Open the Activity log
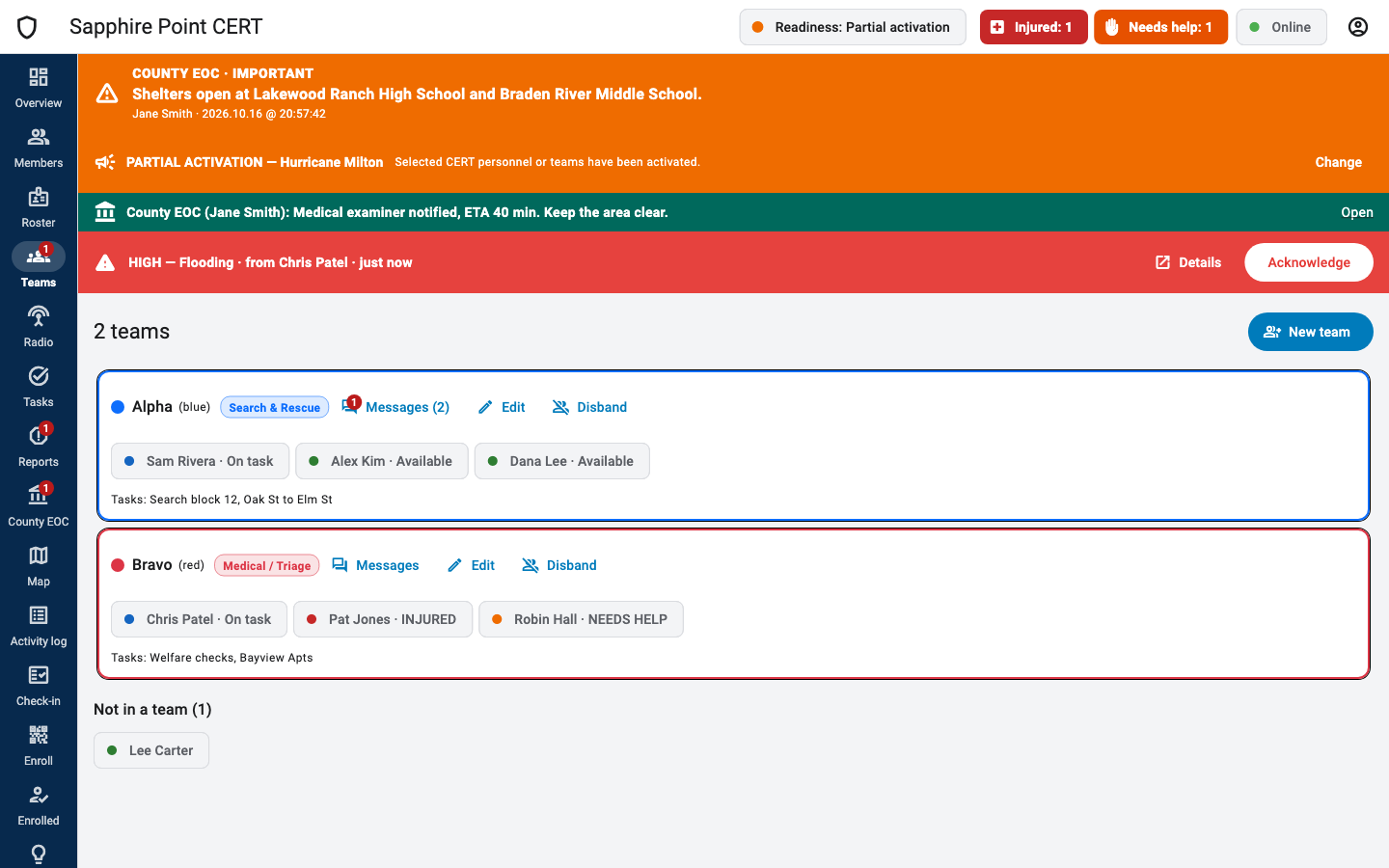 coord(39,626)
